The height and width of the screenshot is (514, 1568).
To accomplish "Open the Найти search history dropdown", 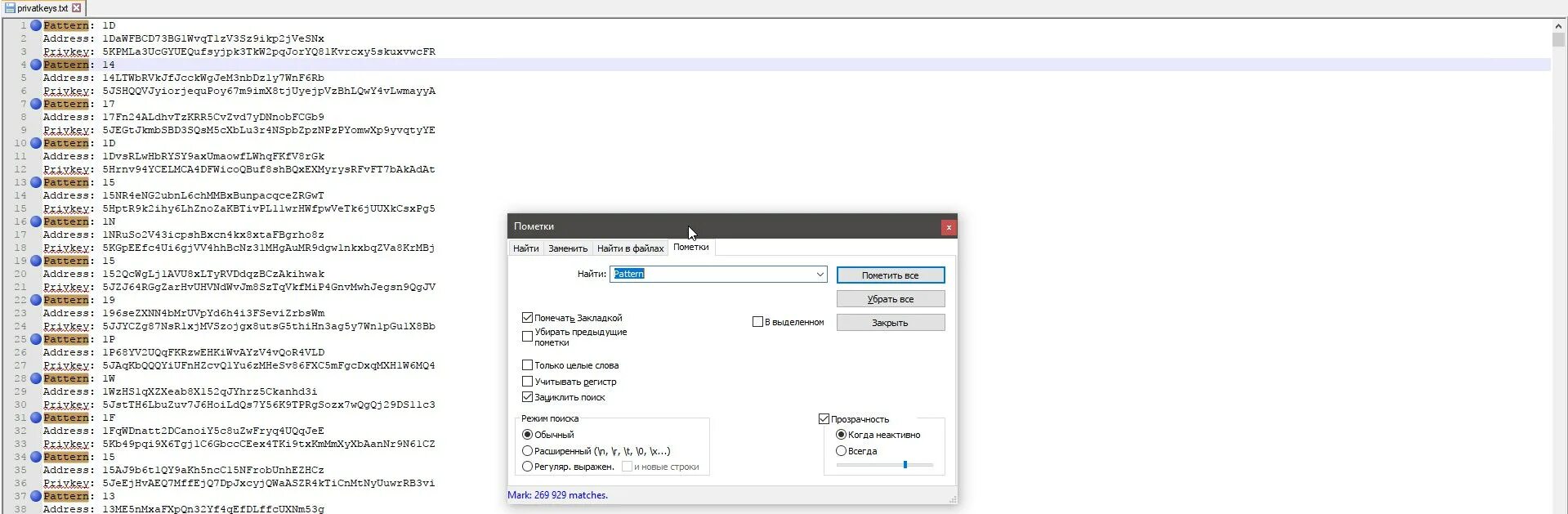I will point(820,274).
